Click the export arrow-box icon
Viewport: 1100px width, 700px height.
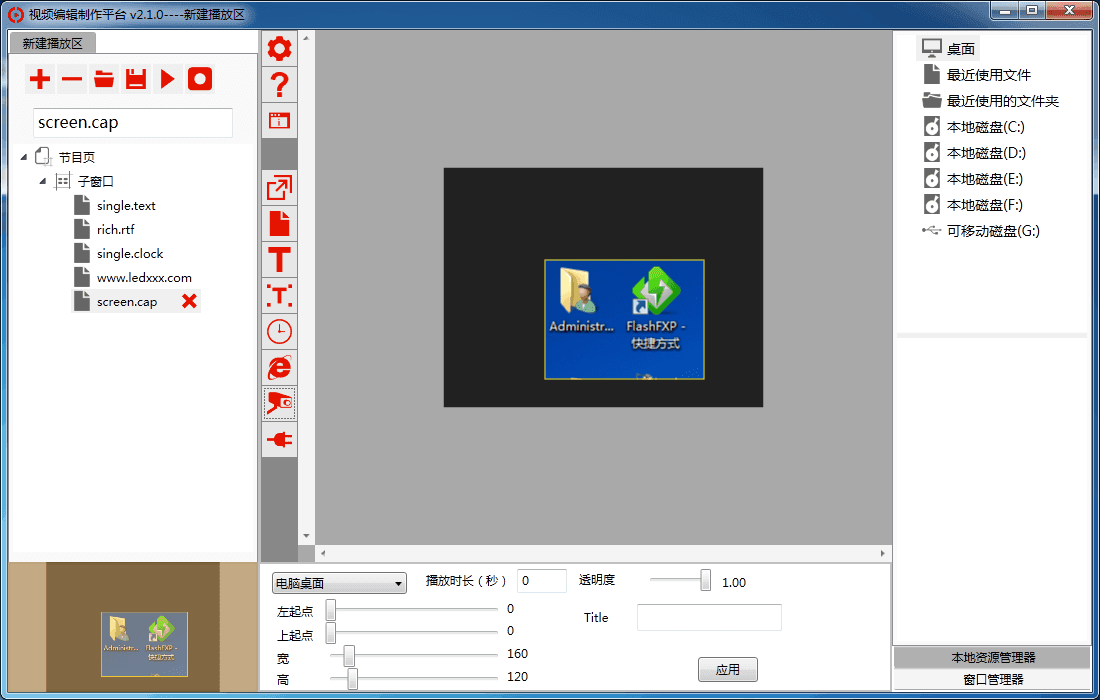point(279,188)
